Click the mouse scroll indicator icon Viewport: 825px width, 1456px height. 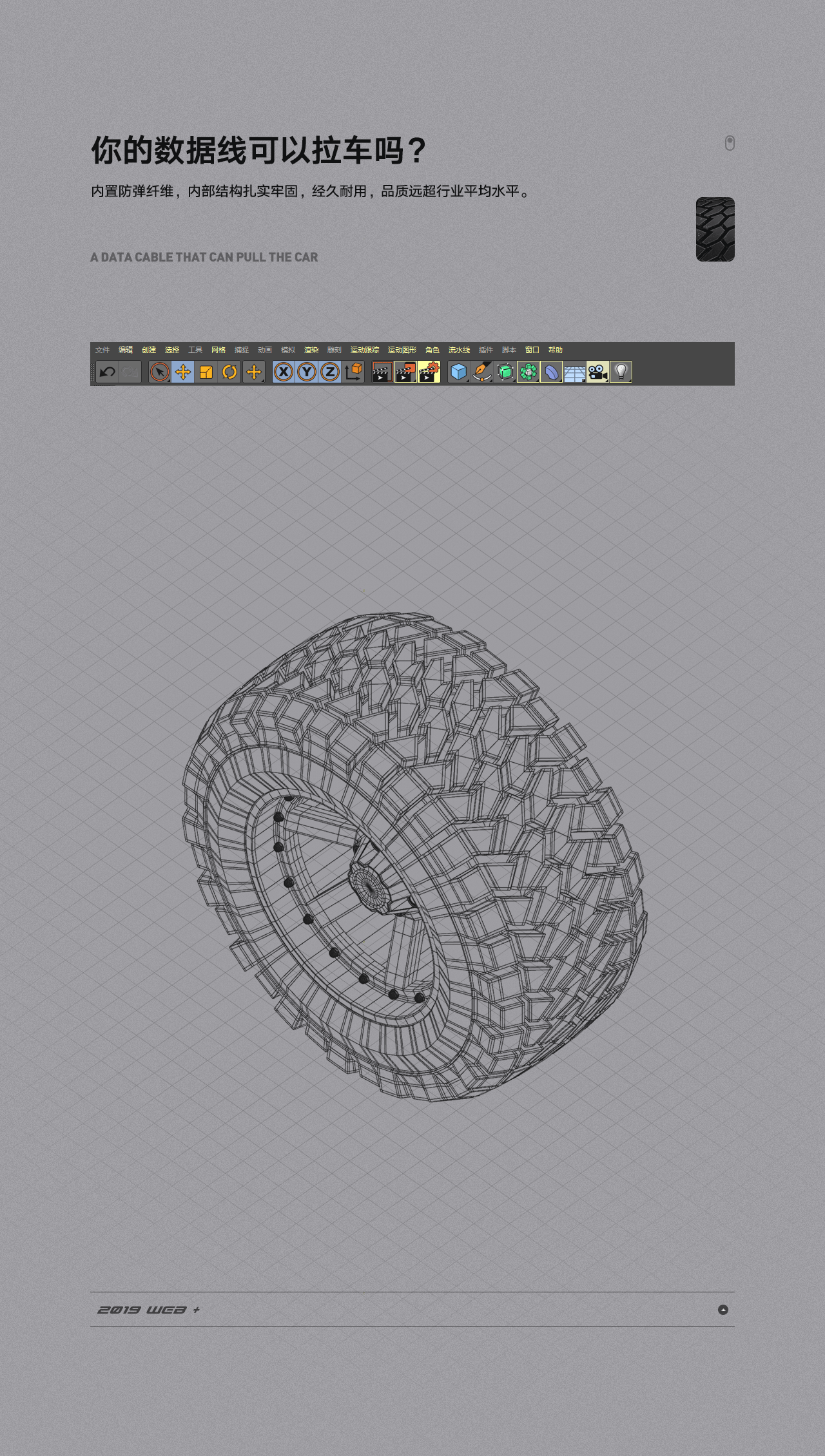[730, 143]
